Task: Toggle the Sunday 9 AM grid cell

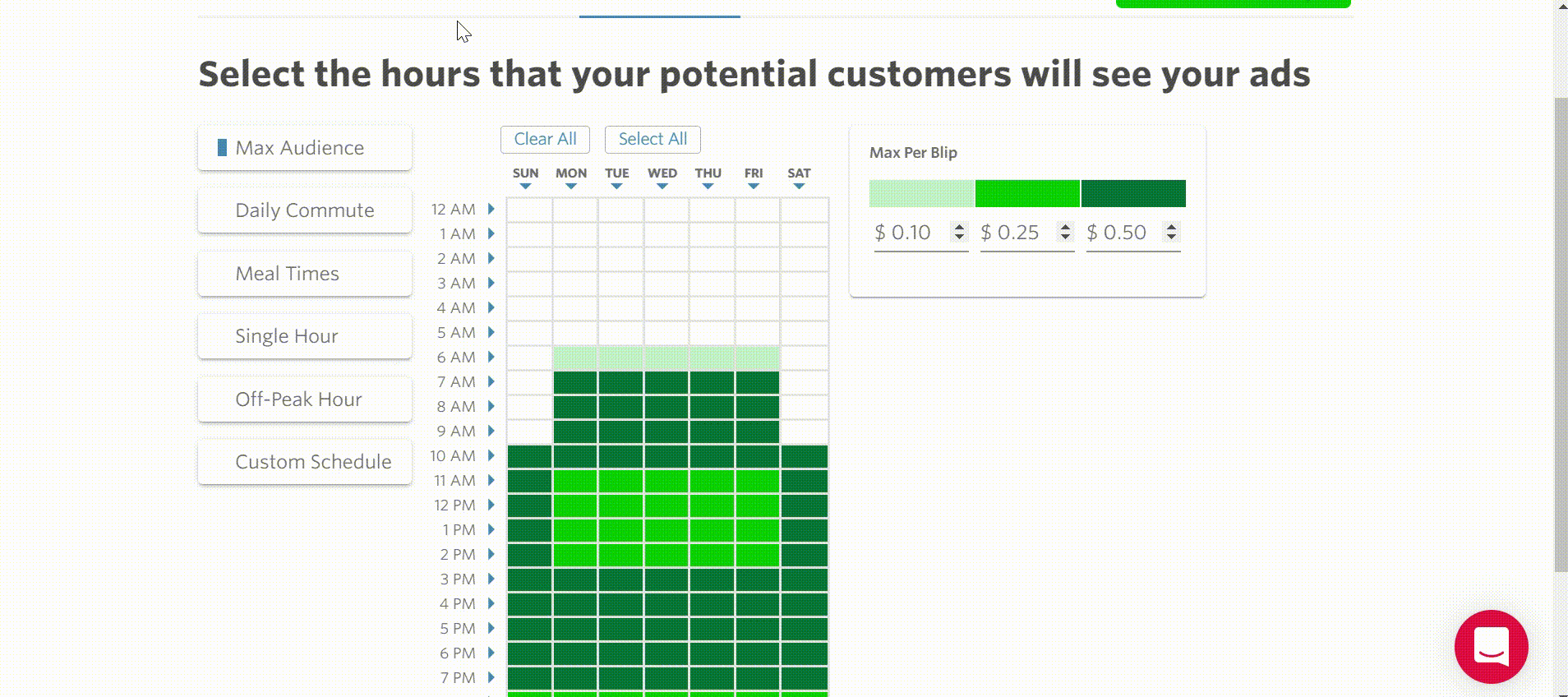Action: click(x=529, y=432)
